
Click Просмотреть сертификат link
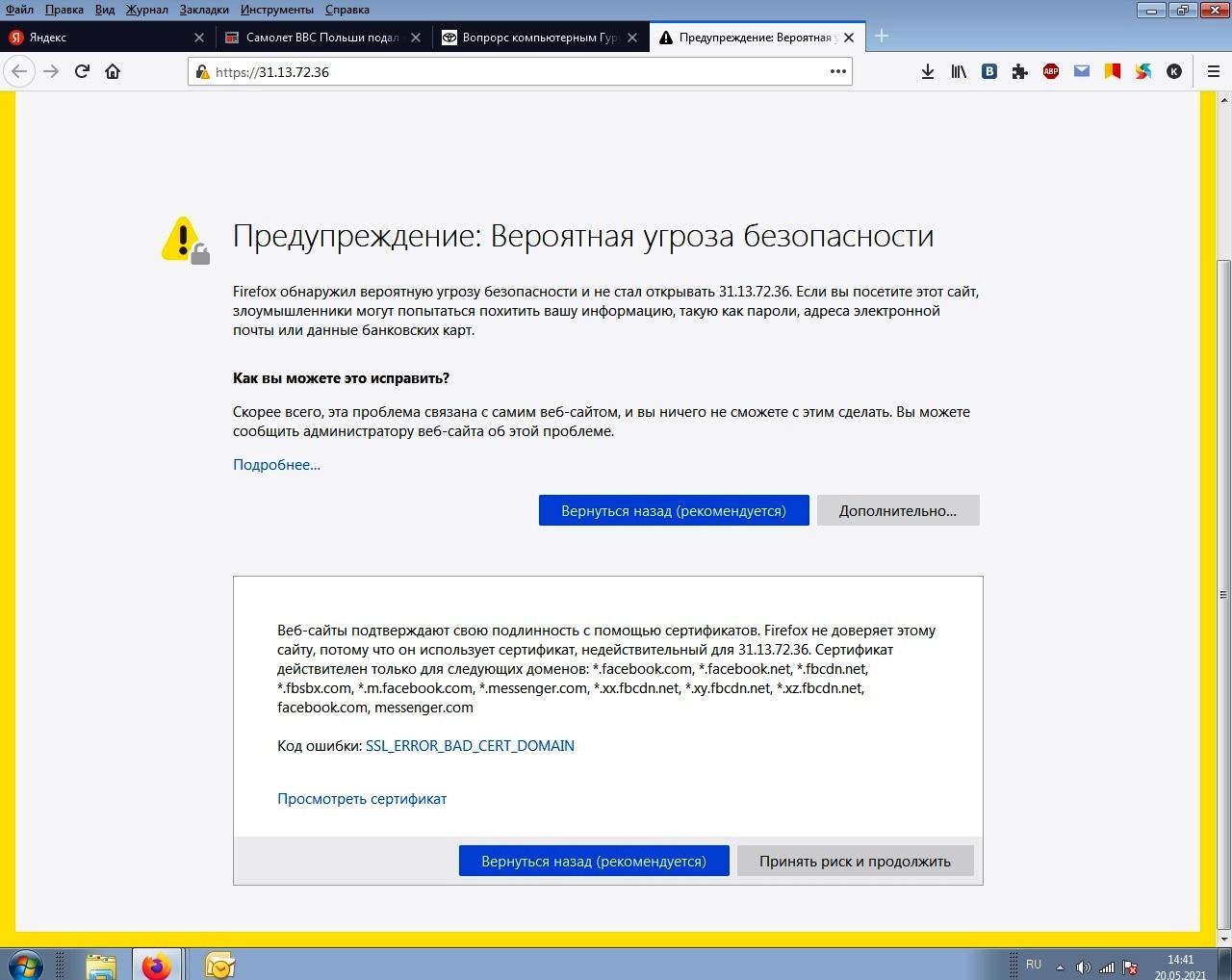click(x=362, y=799)
